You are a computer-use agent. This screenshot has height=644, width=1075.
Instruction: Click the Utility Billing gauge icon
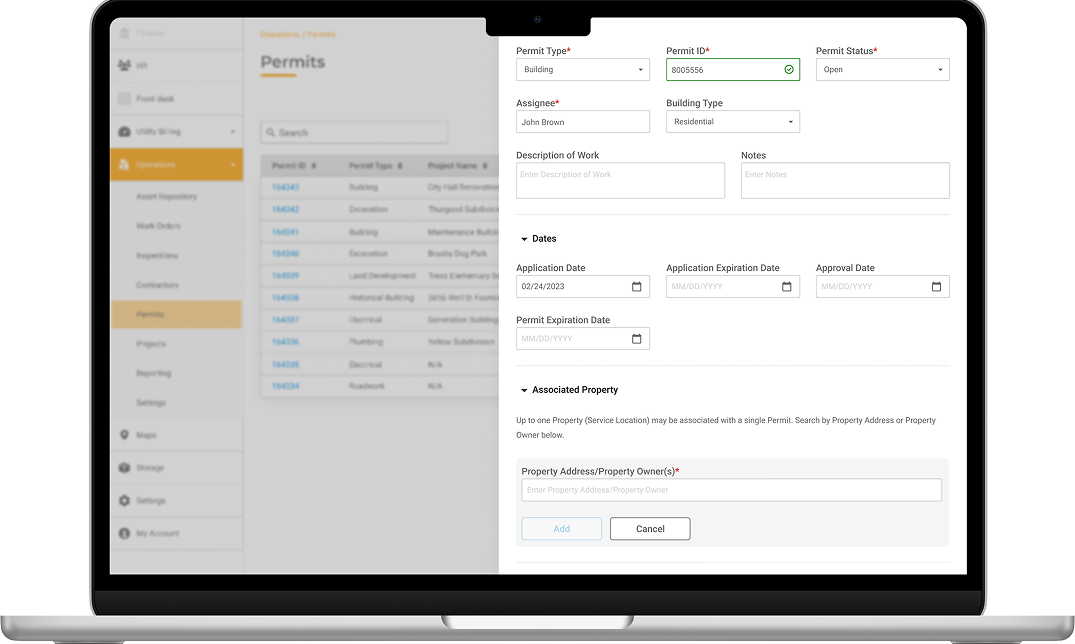[124, 131]
